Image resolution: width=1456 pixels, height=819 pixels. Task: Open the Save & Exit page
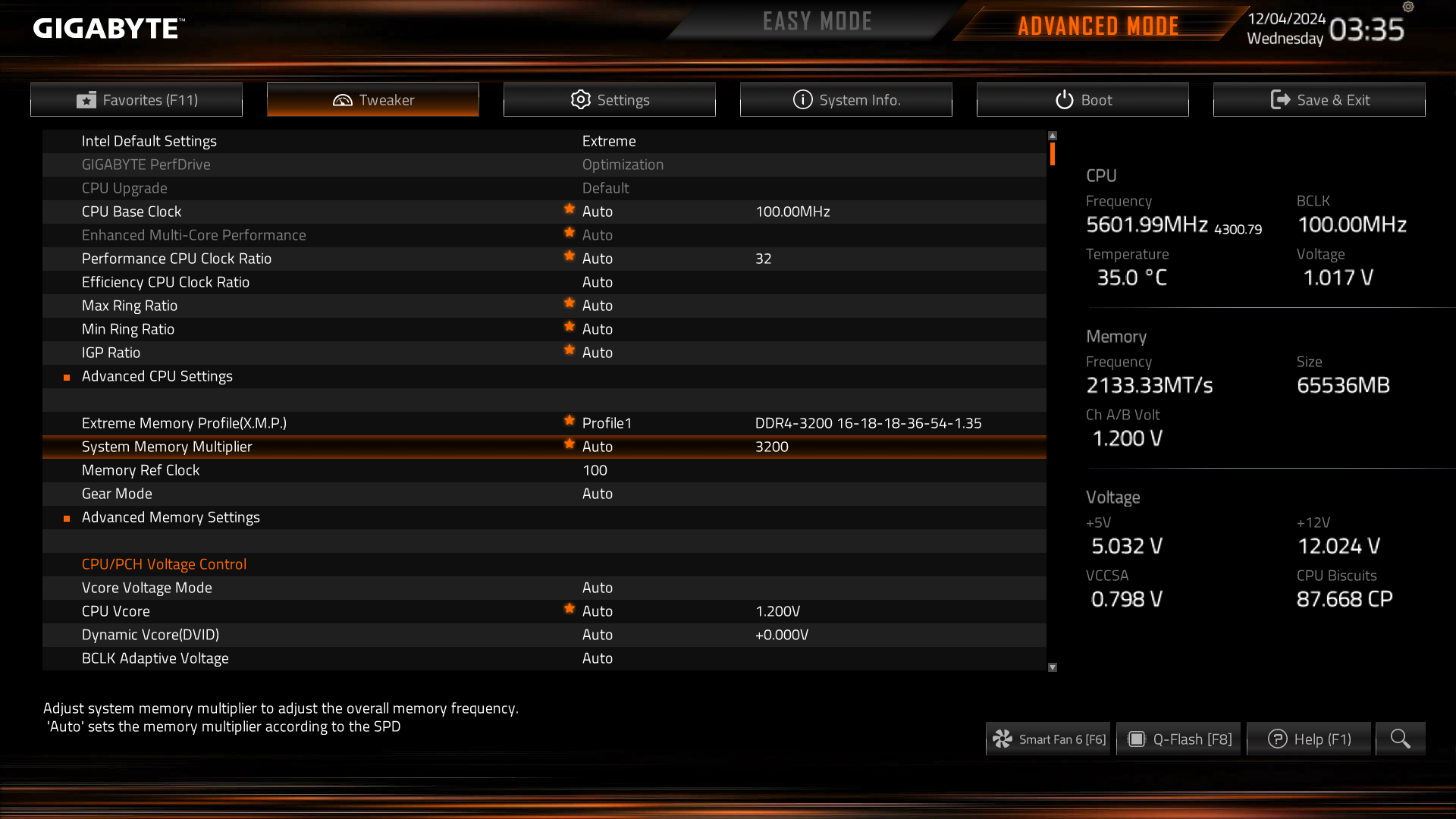pos(1319,99)
